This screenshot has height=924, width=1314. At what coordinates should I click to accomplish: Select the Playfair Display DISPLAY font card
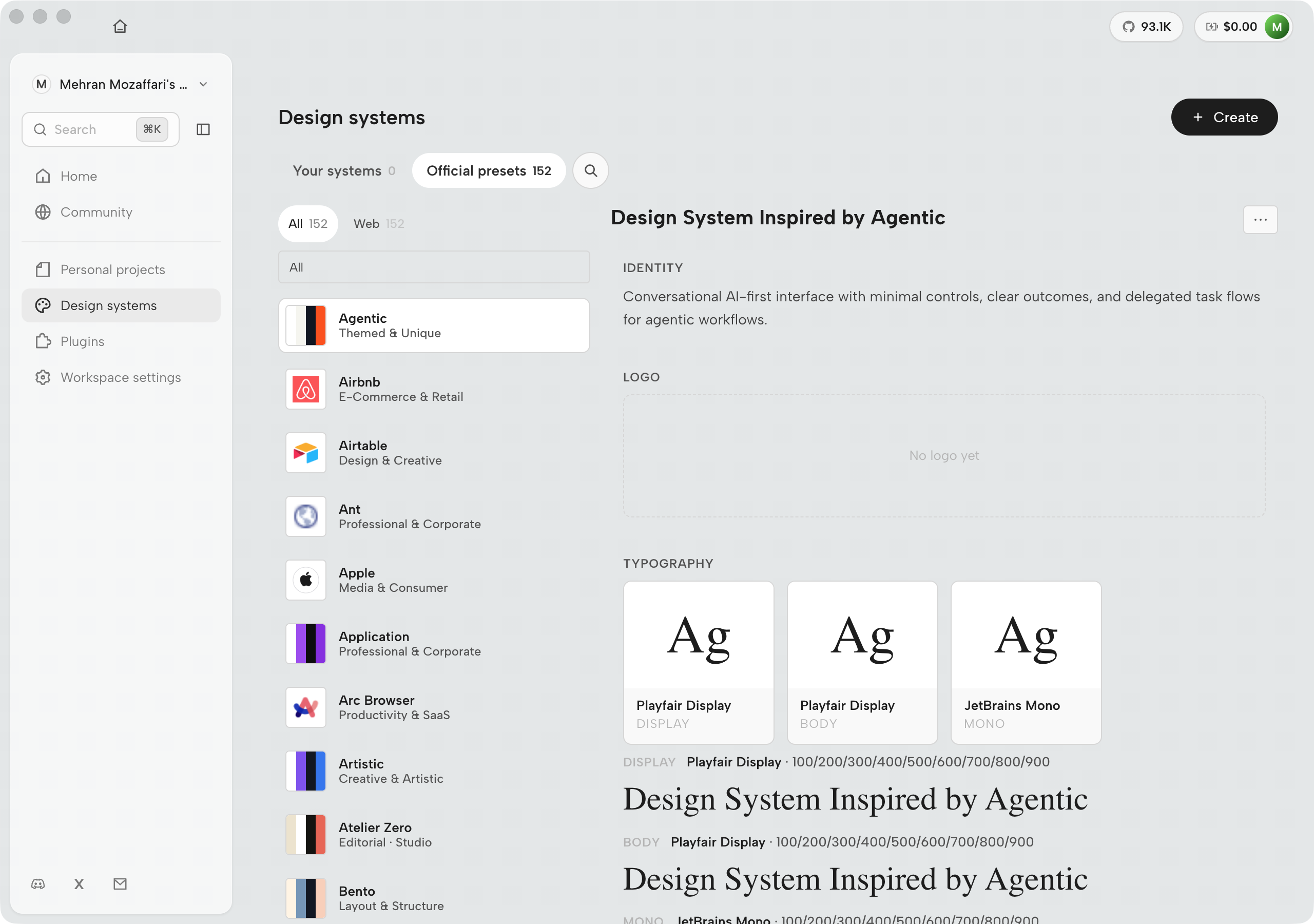(x=698, y=663)
